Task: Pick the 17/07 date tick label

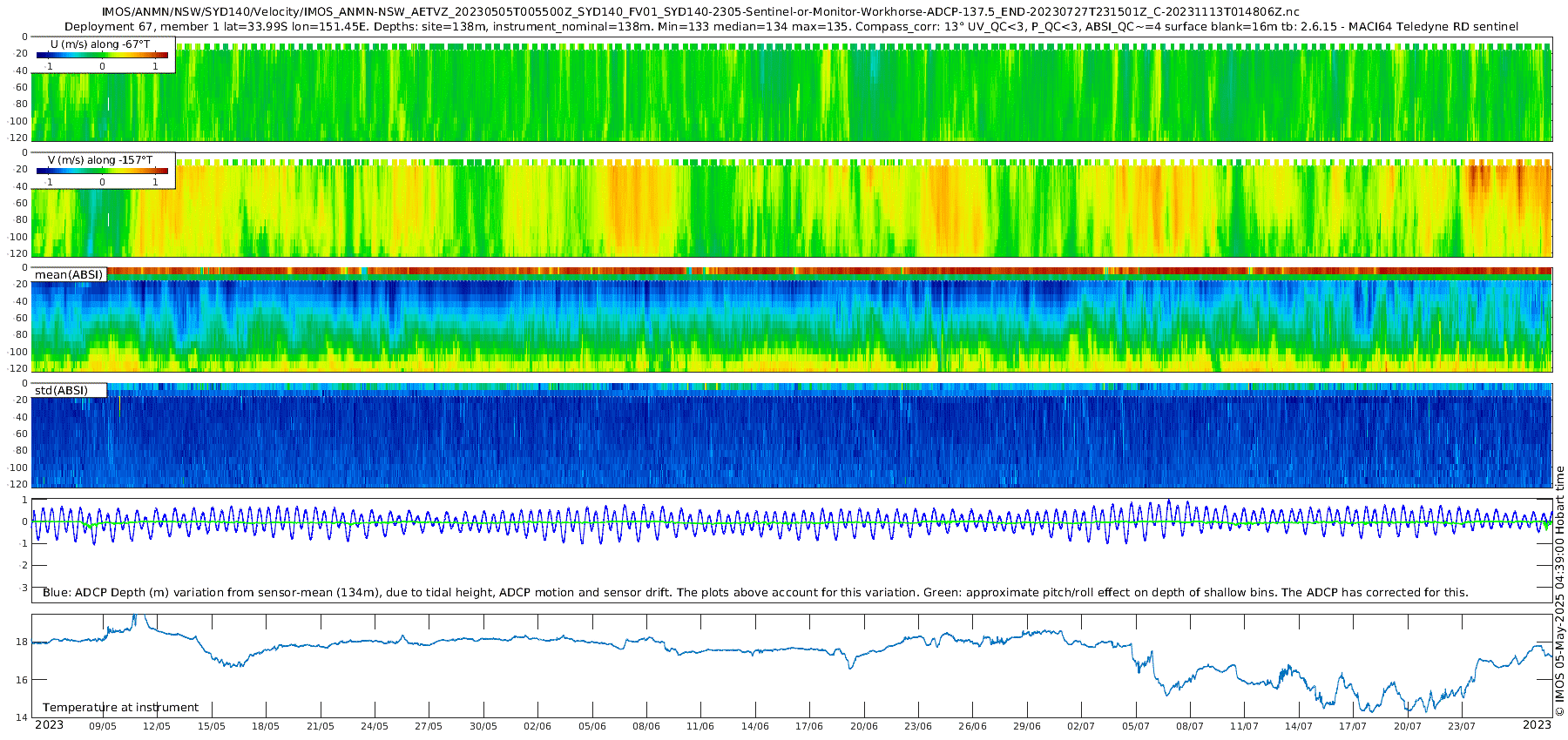Action: (x=1353, y=726)
